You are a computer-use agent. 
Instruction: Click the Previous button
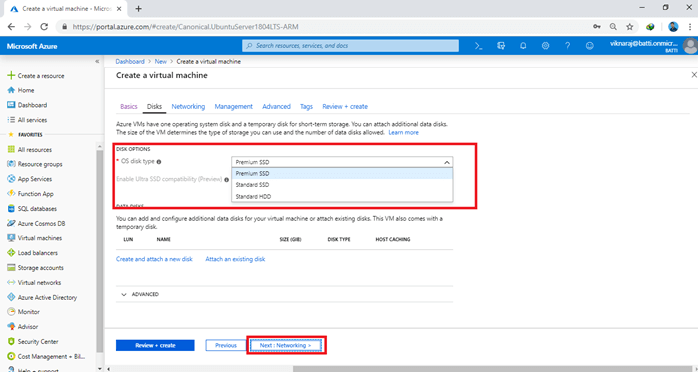click(226, 345)
